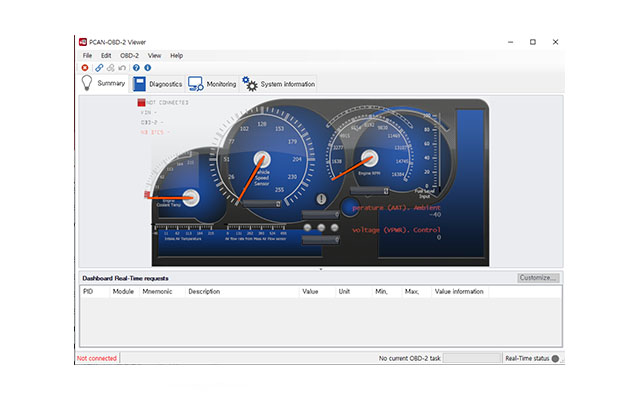Click the undo/reset arrow toolbar icon
This screenshot has width=640, height=400.
pos(122,68)
